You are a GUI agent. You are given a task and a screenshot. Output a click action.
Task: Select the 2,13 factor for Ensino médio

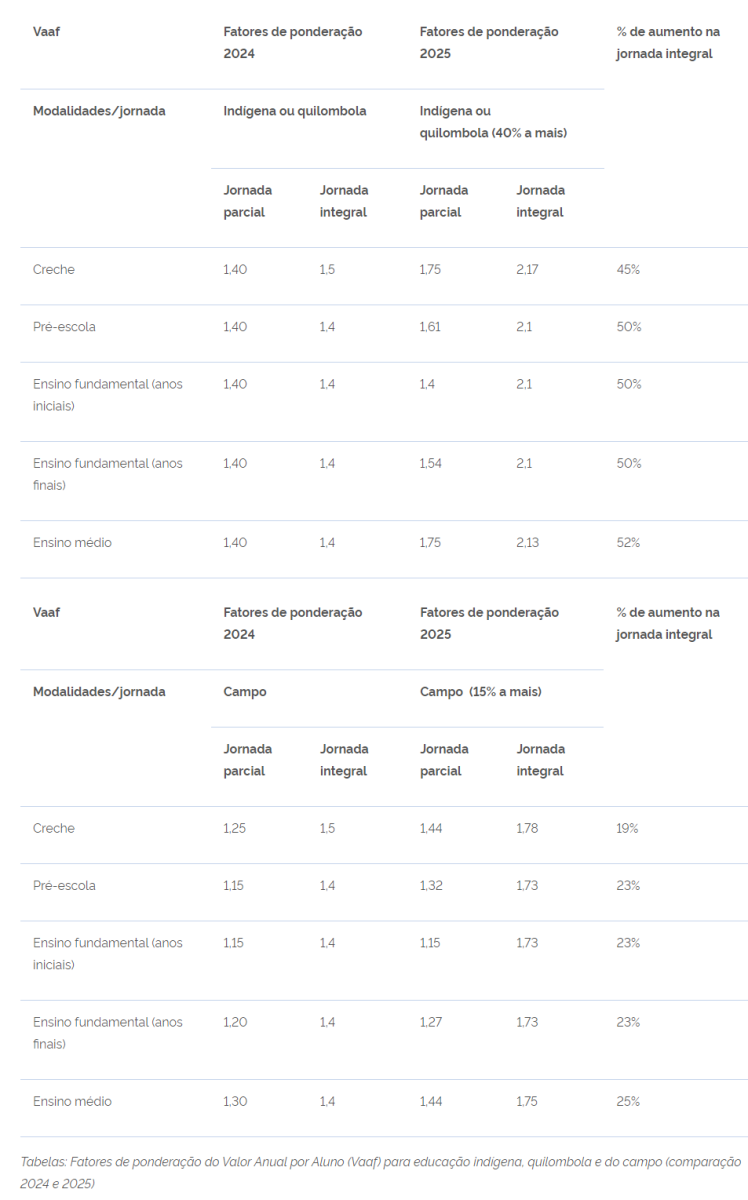pos(527,543)
